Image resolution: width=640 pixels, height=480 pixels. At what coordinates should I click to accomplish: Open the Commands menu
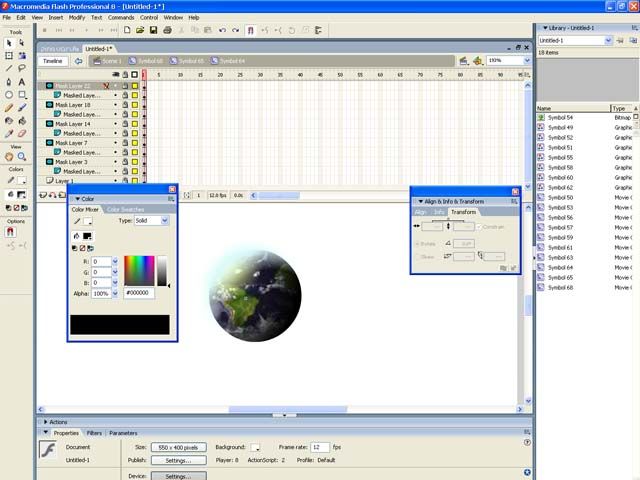(x=121, y=18)
